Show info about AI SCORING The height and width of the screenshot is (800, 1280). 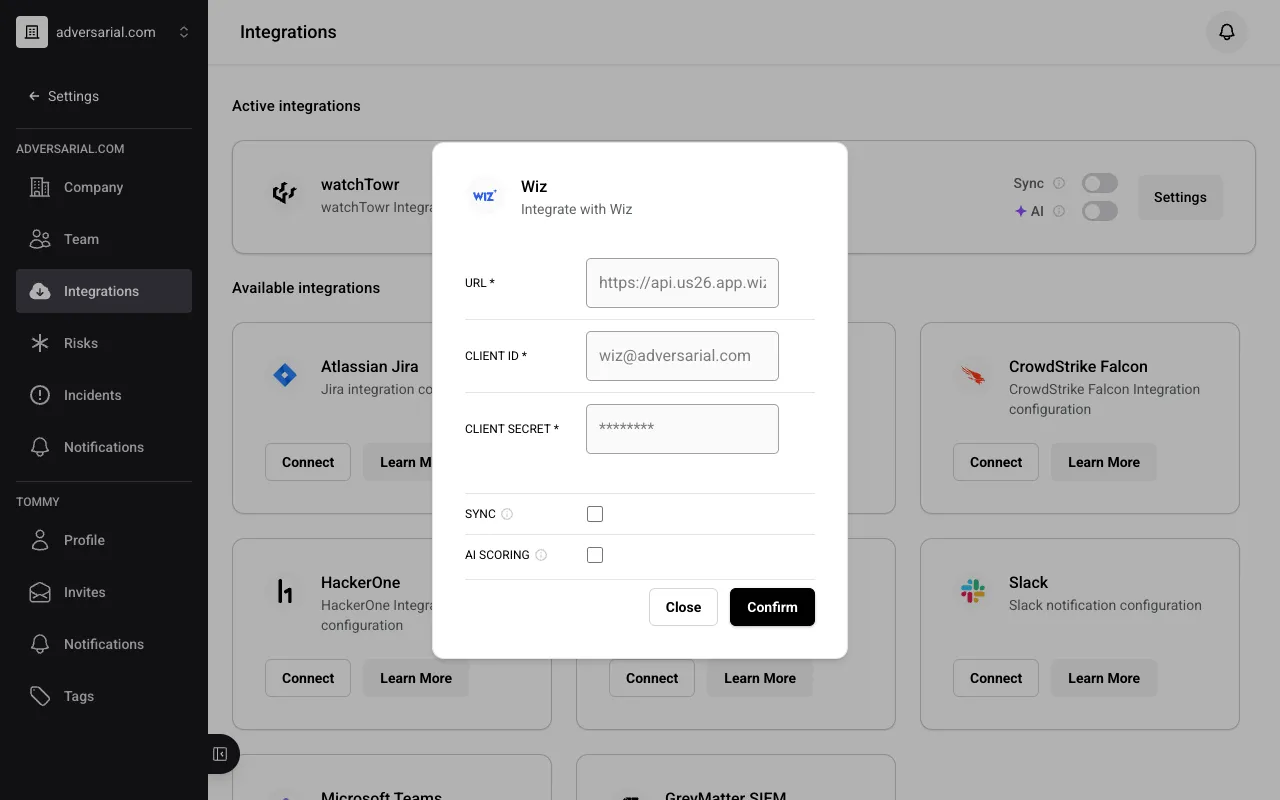tap(541, 555)
